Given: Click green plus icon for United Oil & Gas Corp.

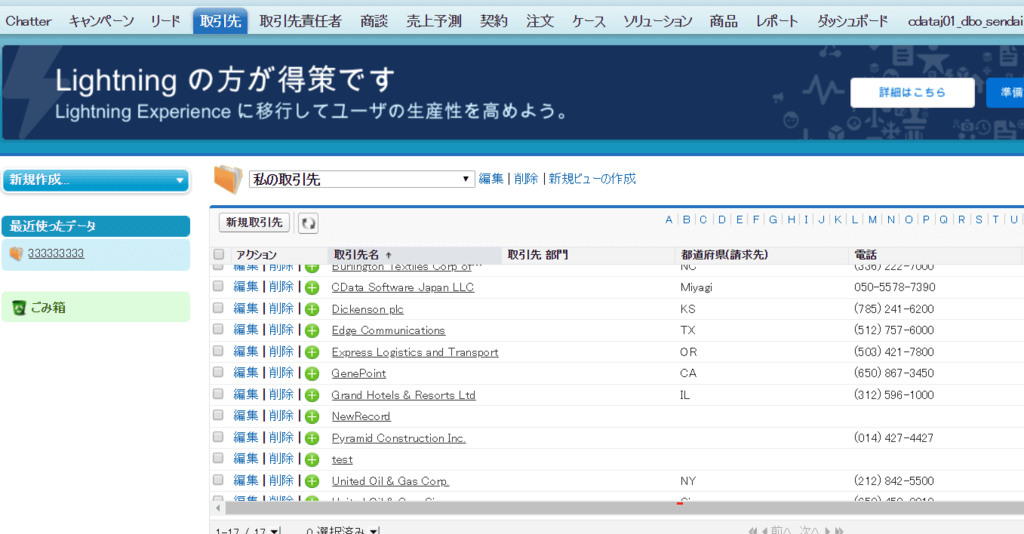Looking at the screenshot, I should tap(312, 482).
